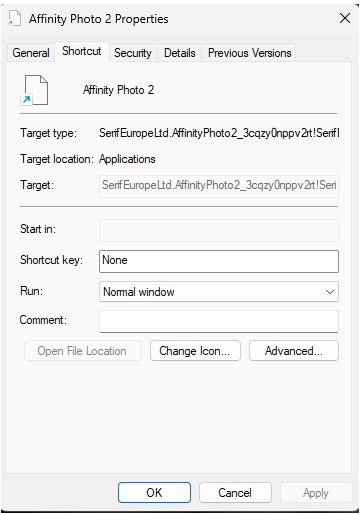Dismiss the dialog with Cancel
Viewport: 361px width, 514px height.
tap(235, 493)
